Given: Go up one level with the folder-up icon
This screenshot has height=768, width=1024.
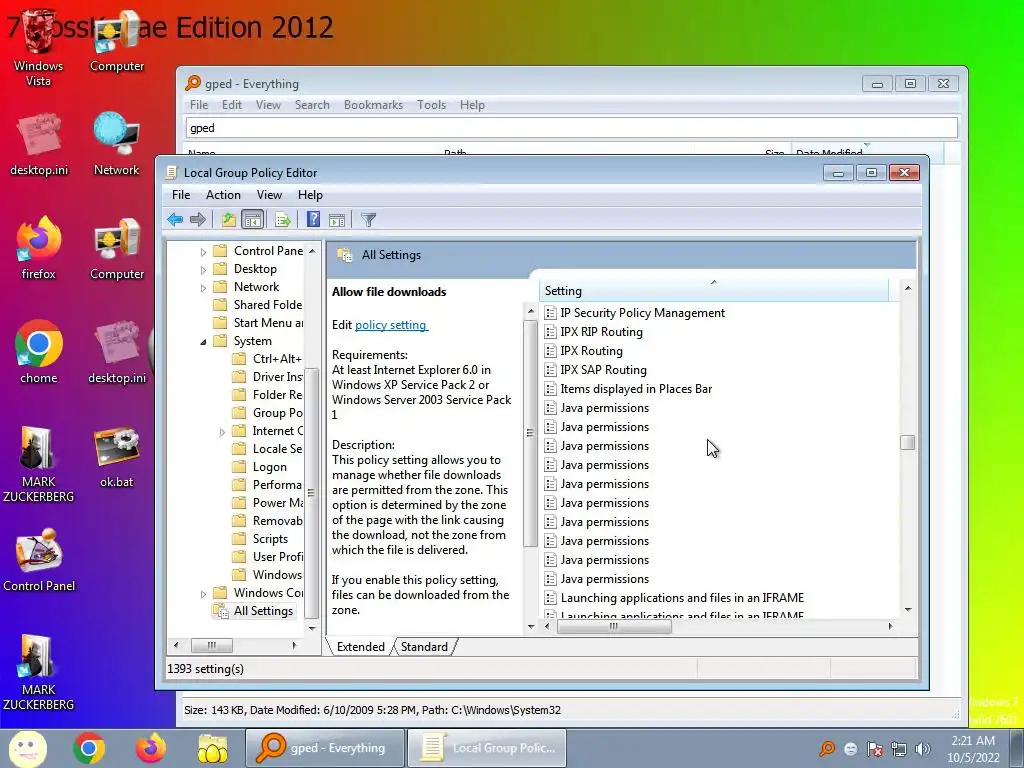Looking at the screenshot, I should coord(229,219).
